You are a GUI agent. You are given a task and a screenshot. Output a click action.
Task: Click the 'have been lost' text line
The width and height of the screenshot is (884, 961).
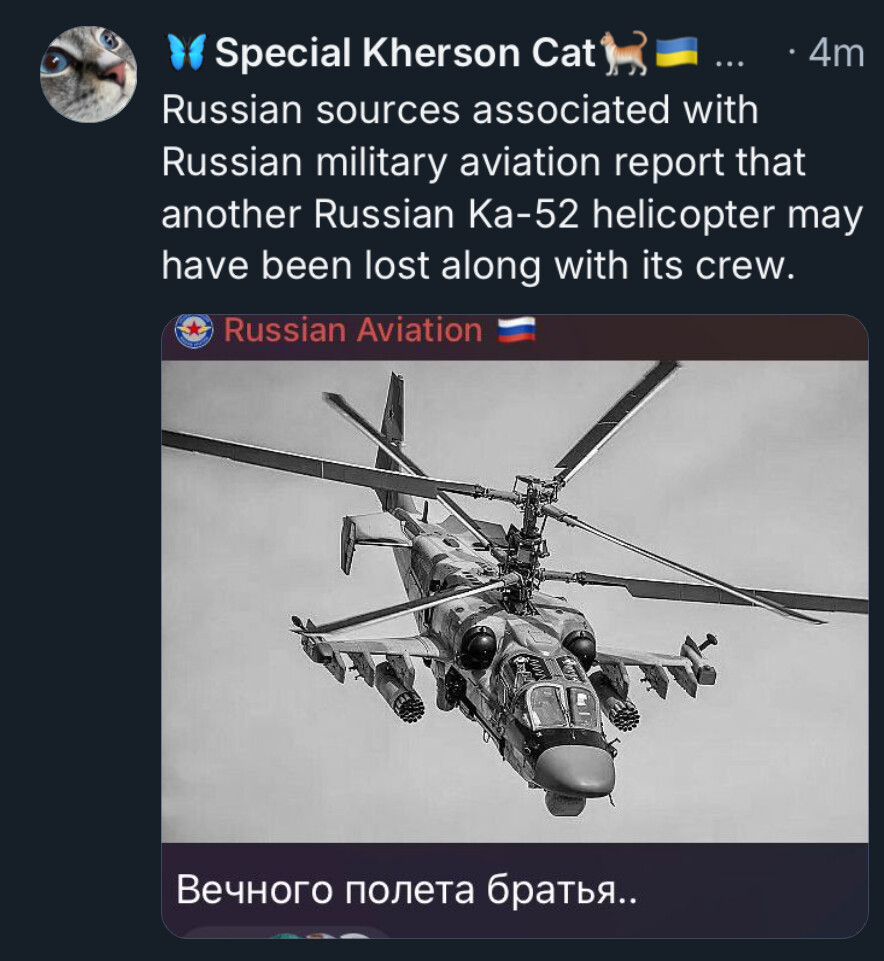478,267
